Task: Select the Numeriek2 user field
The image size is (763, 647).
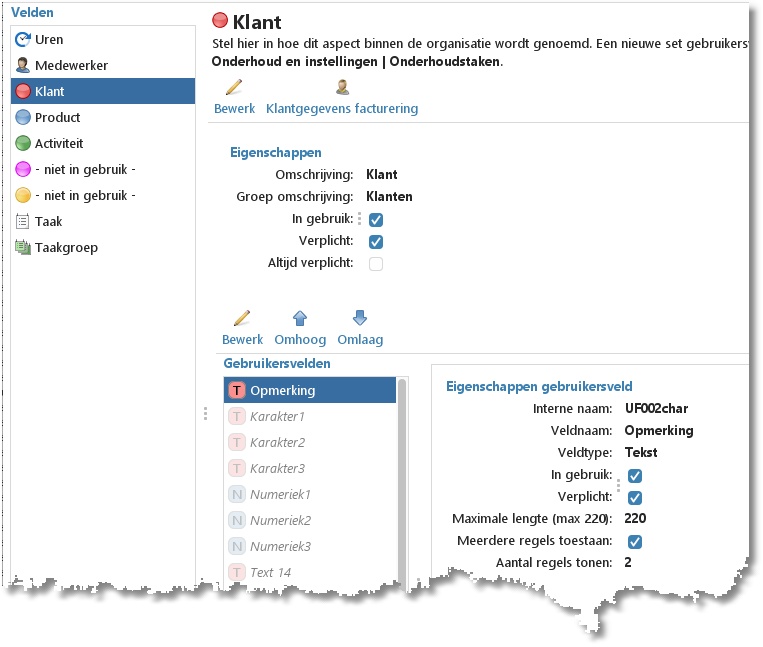Action: pyautogui.click(x=310, y=521)
